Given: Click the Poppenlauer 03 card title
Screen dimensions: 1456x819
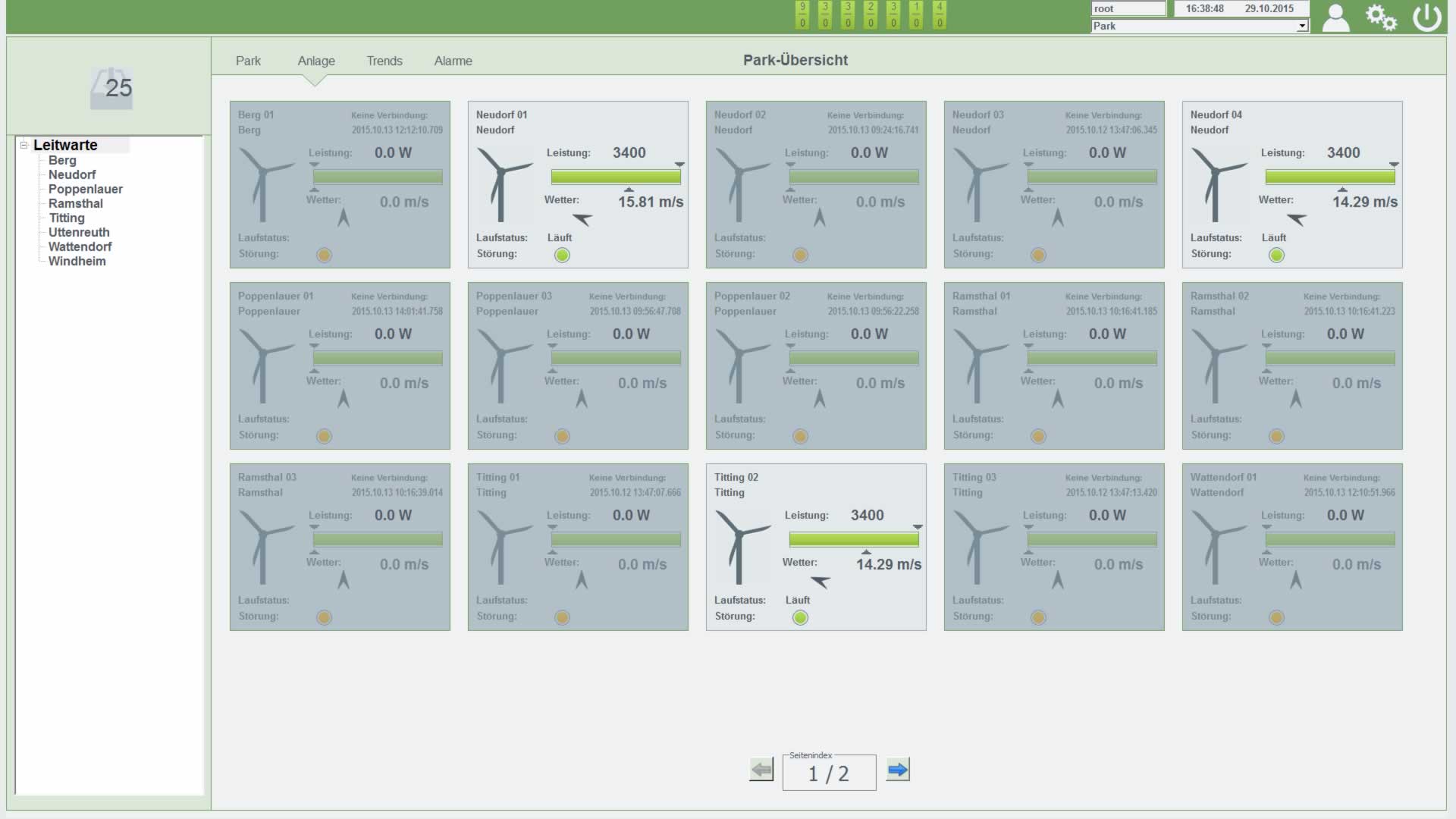Looking at the screenshot, I should pos(513,296).
